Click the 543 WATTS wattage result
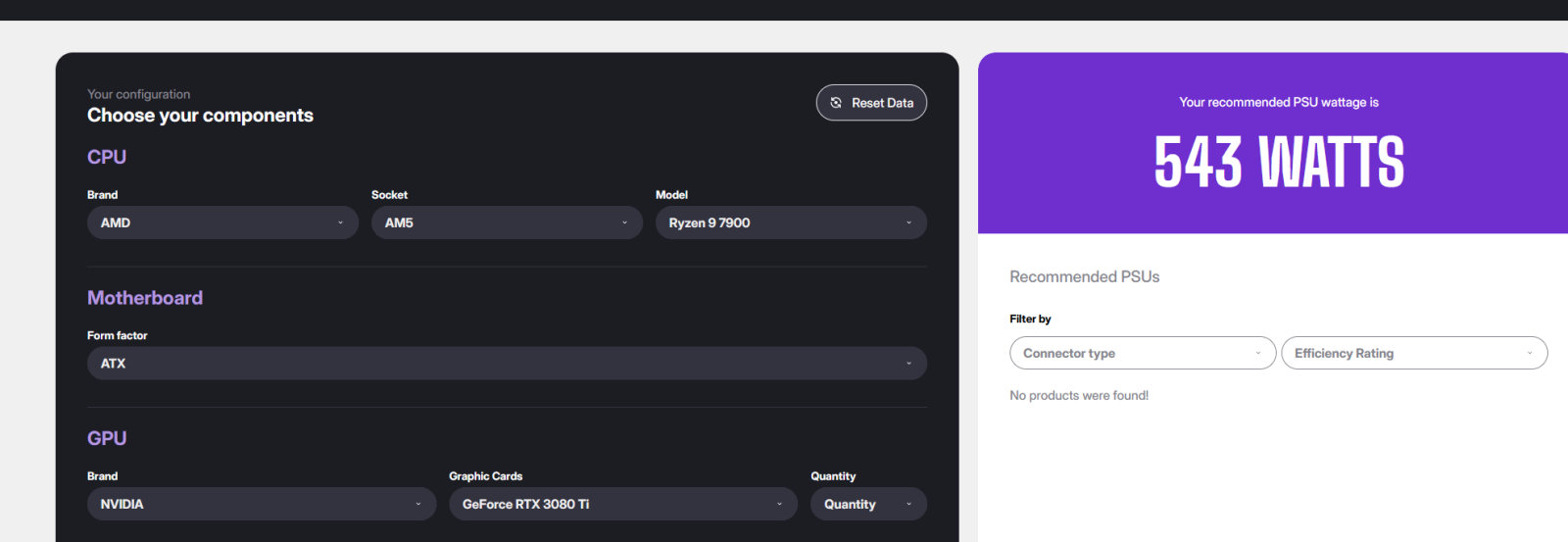The height and width of the screenshot is (542, 1568). pos(1279,162)
